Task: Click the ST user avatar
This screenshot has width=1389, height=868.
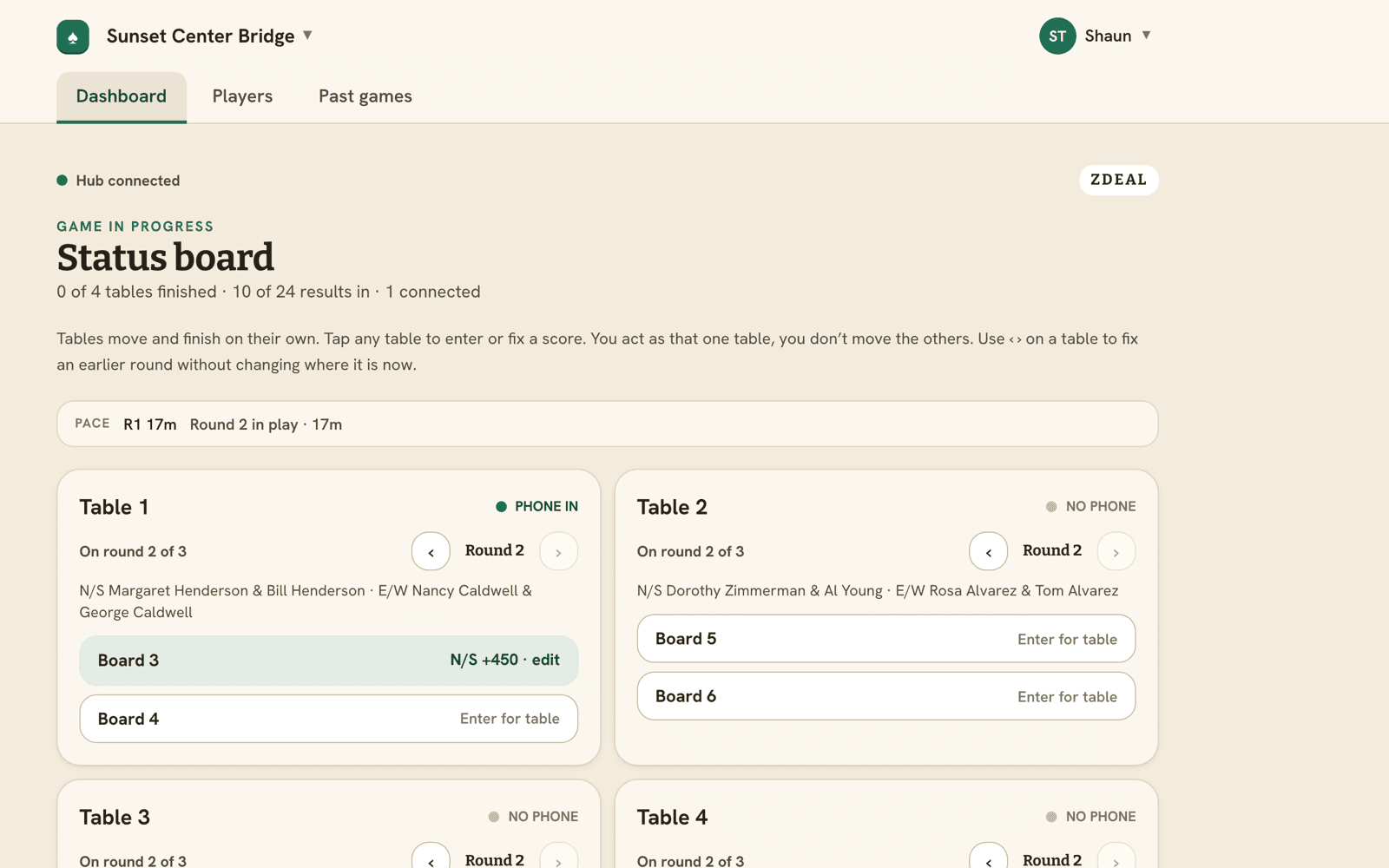Action: [x=1057, y=36]
